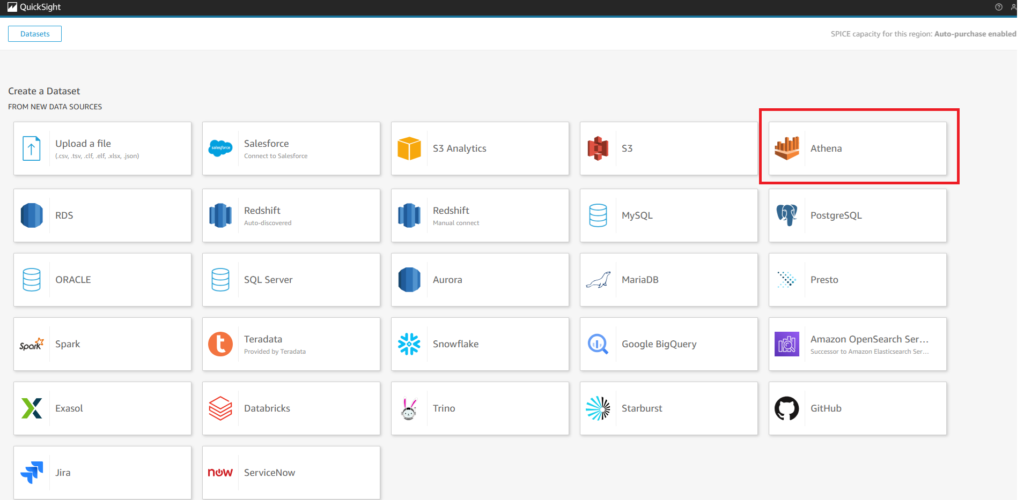Select the Athena label text

826,148
